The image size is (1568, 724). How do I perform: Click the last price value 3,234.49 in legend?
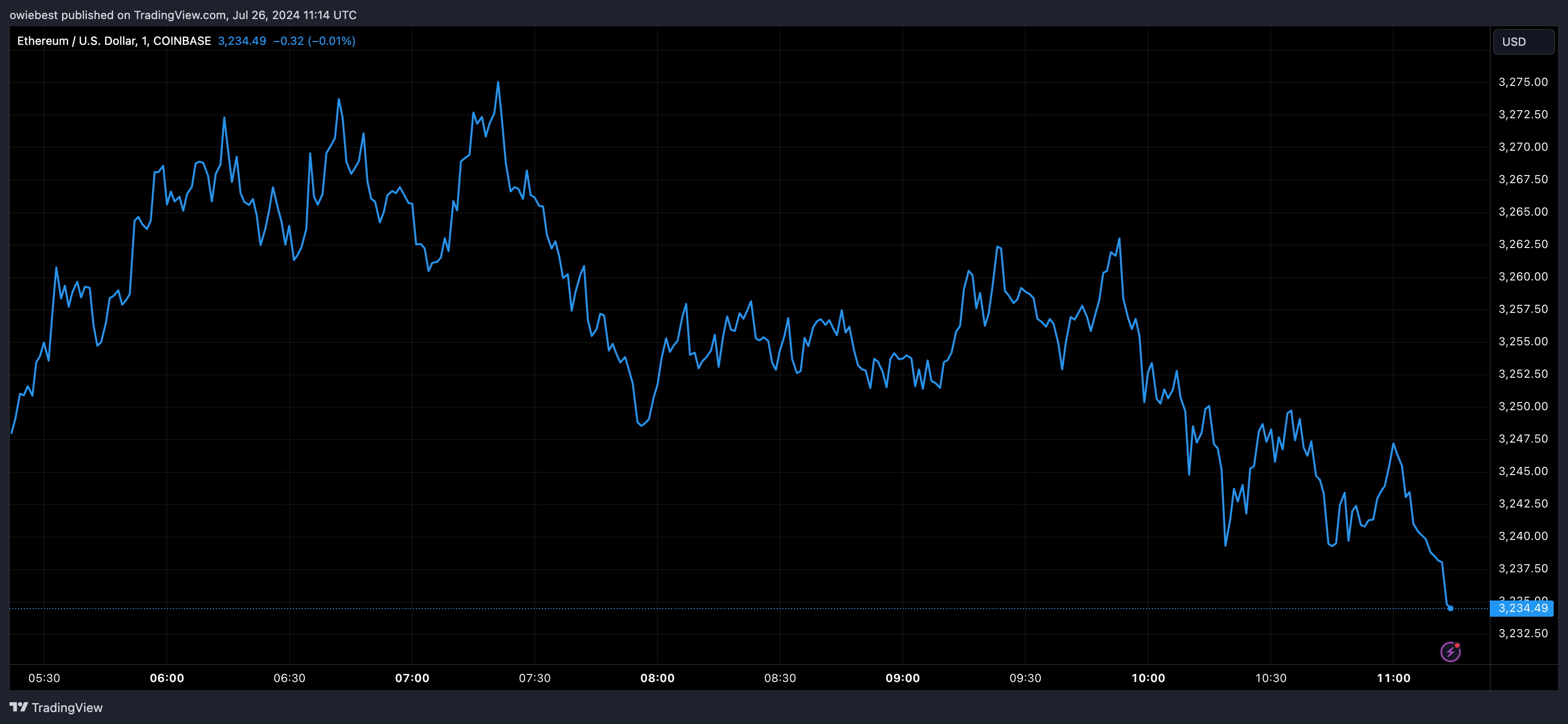[241, 41]
